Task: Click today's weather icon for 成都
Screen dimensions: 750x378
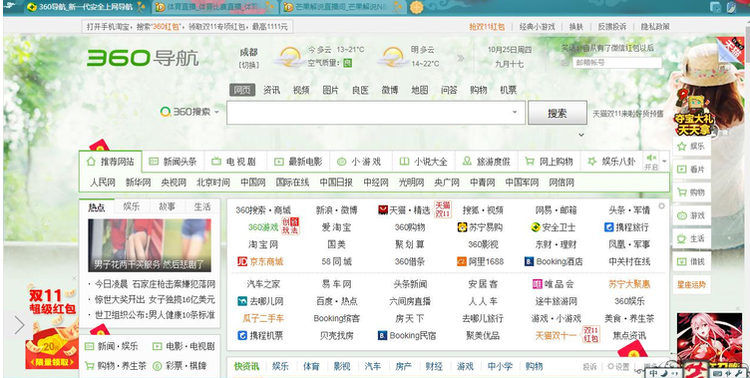Action: point(289,56)
